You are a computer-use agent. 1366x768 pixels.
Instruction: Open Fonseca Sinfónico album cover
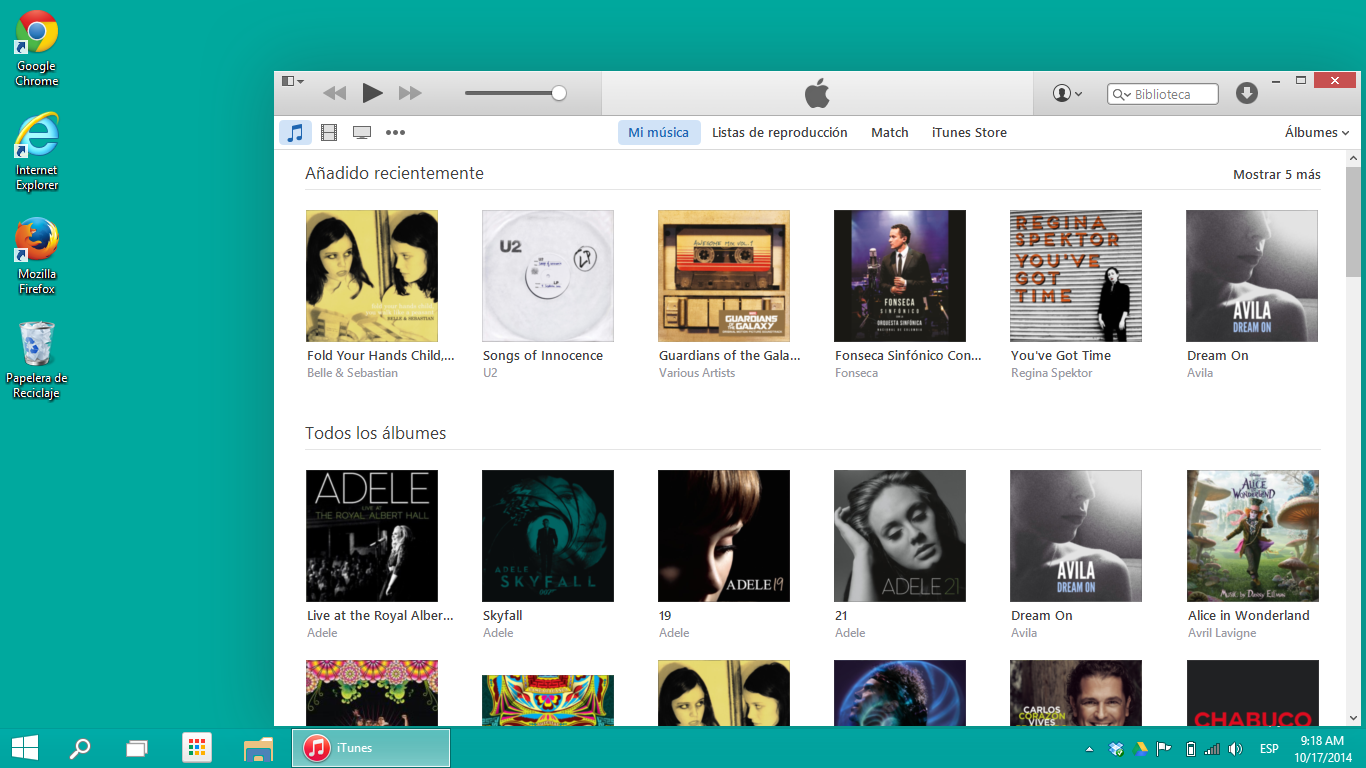(900, 276)
